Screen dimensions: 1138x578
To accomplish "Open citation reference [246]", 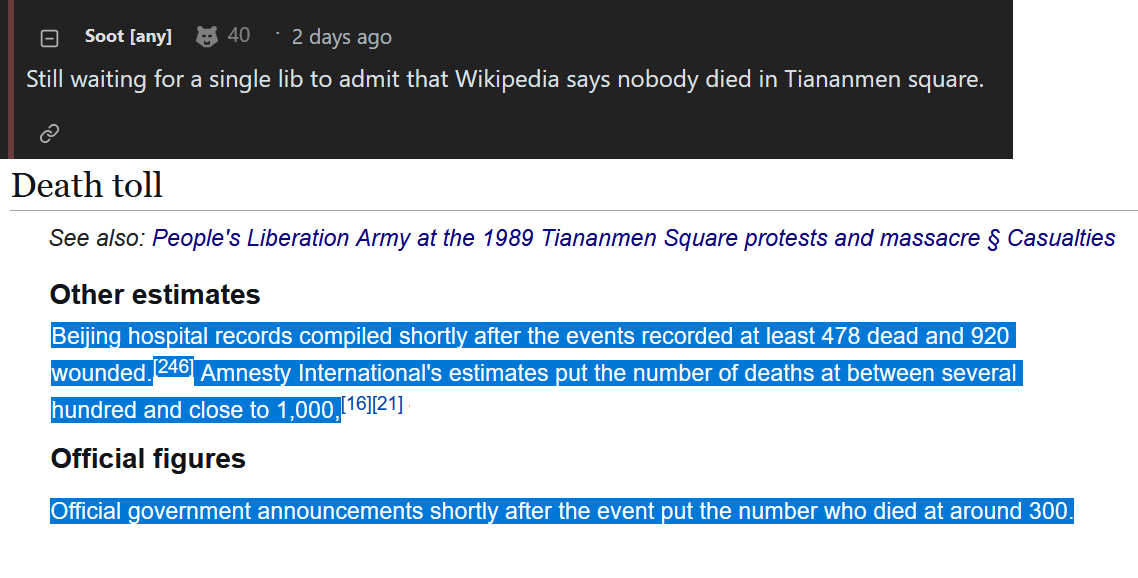I will [173, 367].
